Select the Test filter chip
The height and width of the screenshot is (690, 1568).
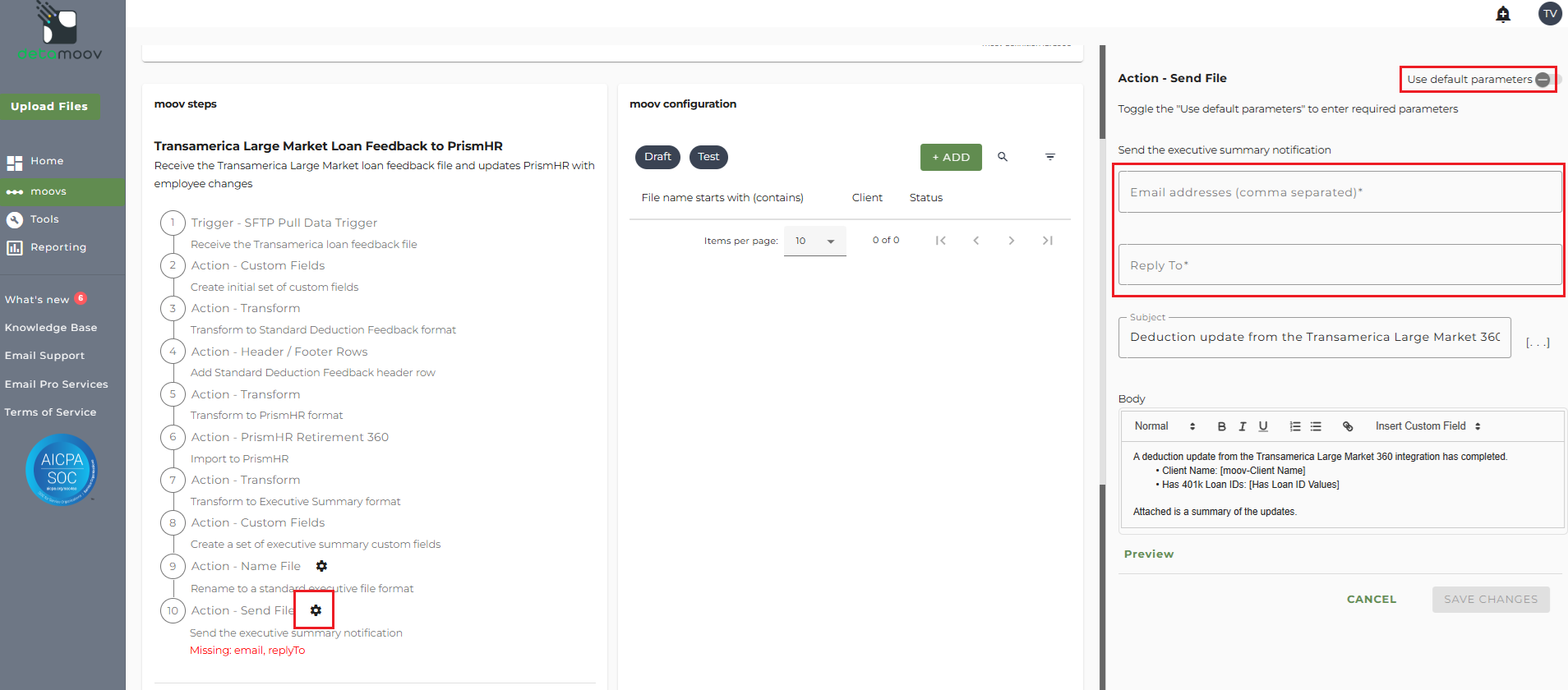708,157
